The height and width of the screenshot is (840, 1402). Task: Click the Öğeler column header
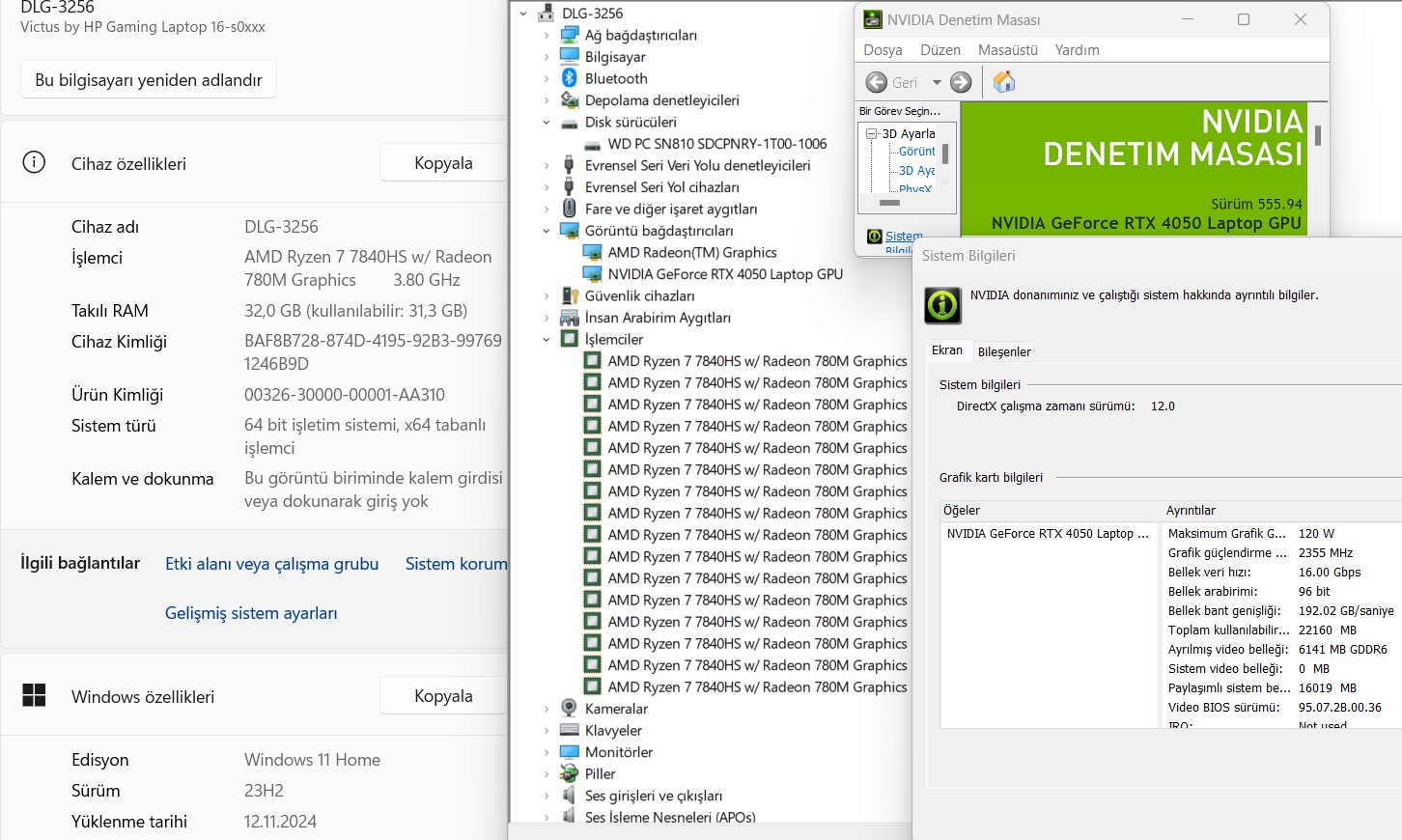(x=1051, y=510)
